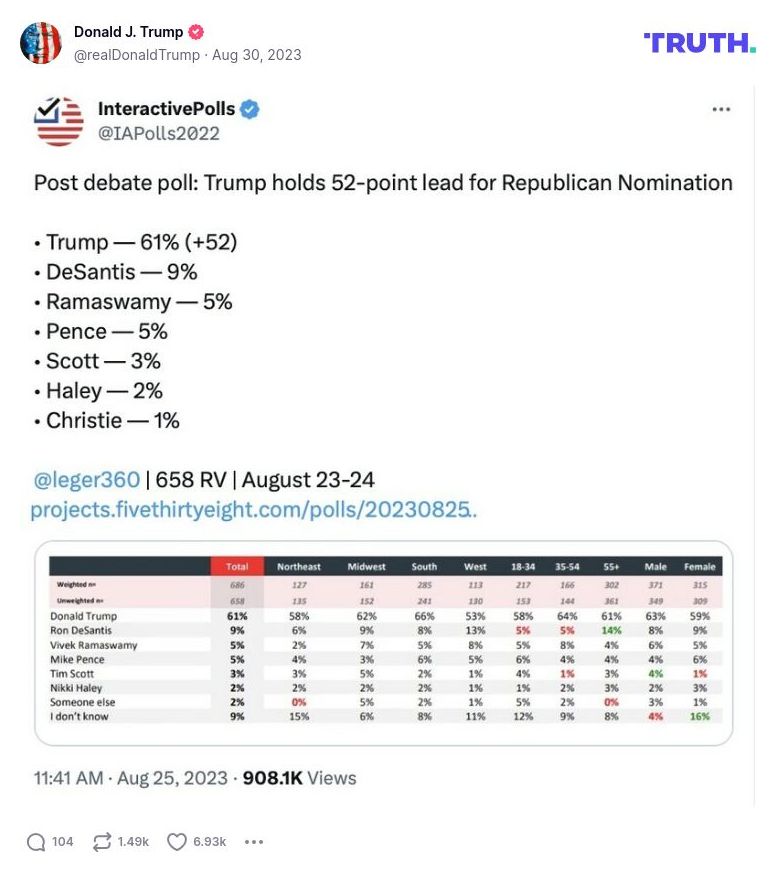
Task: Expand options for the quoted InteractivePolls post
Action: coord(721,107)
